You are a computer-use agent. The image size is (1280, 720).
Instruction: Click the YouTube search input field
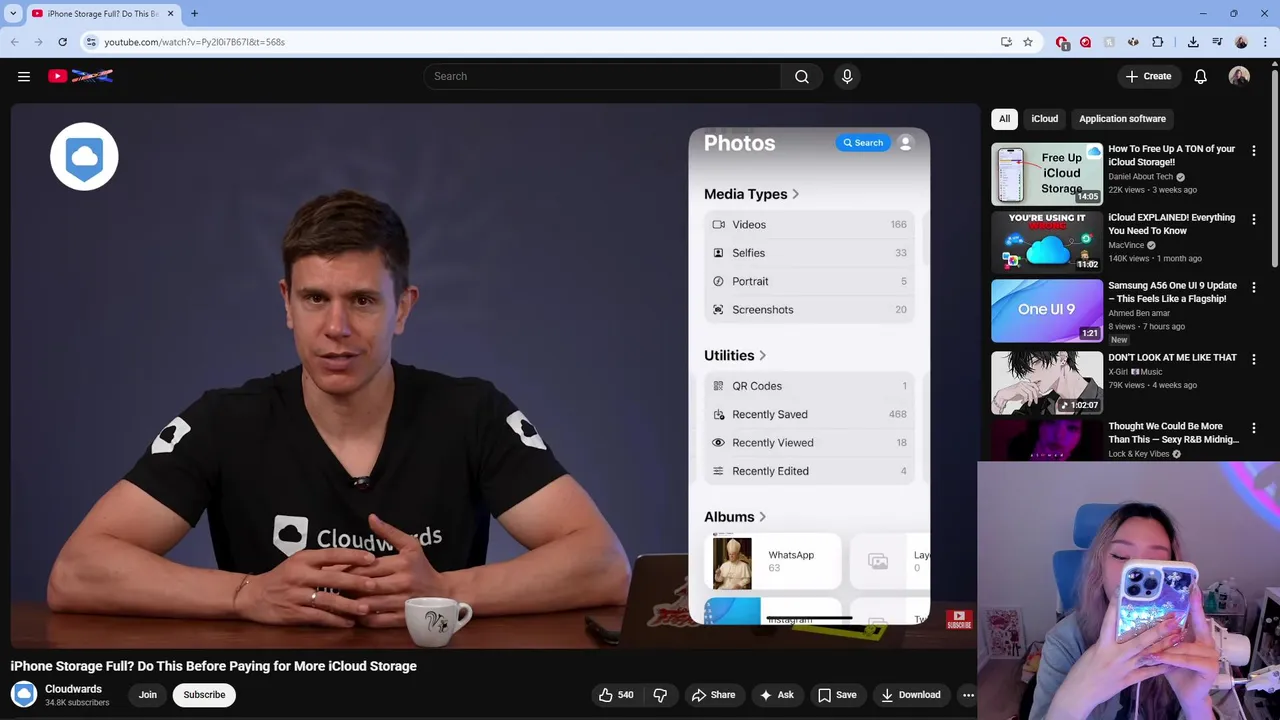[x=603, y=76]
